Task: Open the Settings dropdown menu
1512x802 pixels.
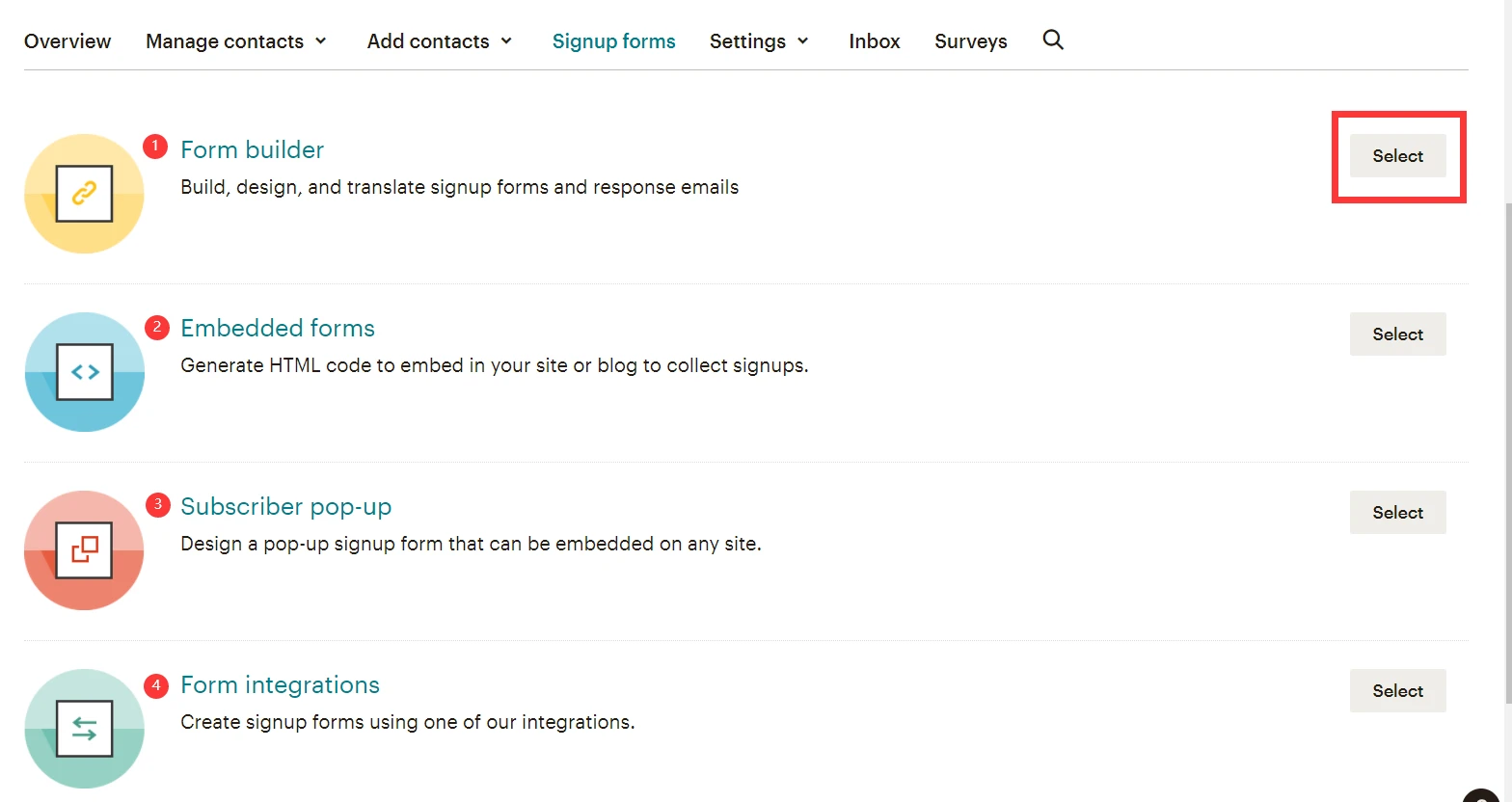Action: point(759,41)
